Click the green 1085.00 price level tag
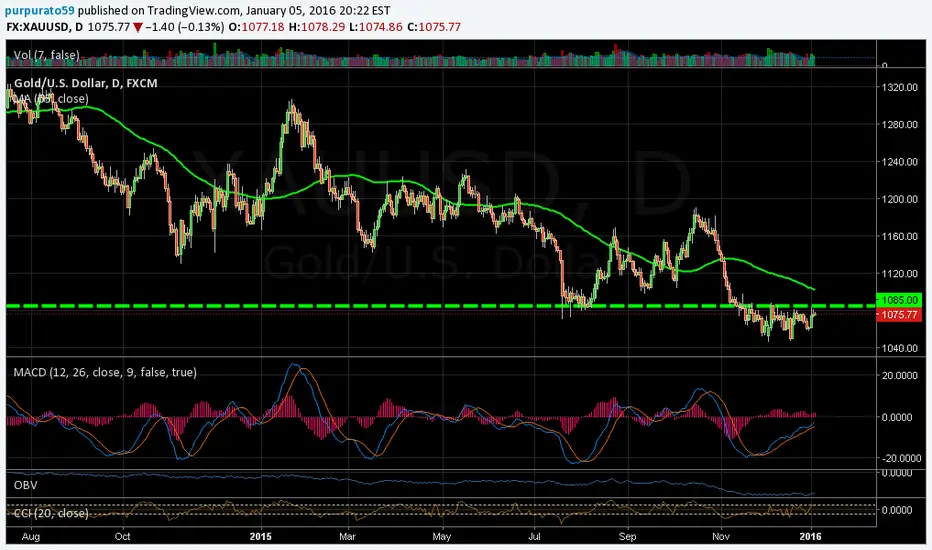This screenshot has width=932, height=550. pyautogui.click(x=899, y=300)
